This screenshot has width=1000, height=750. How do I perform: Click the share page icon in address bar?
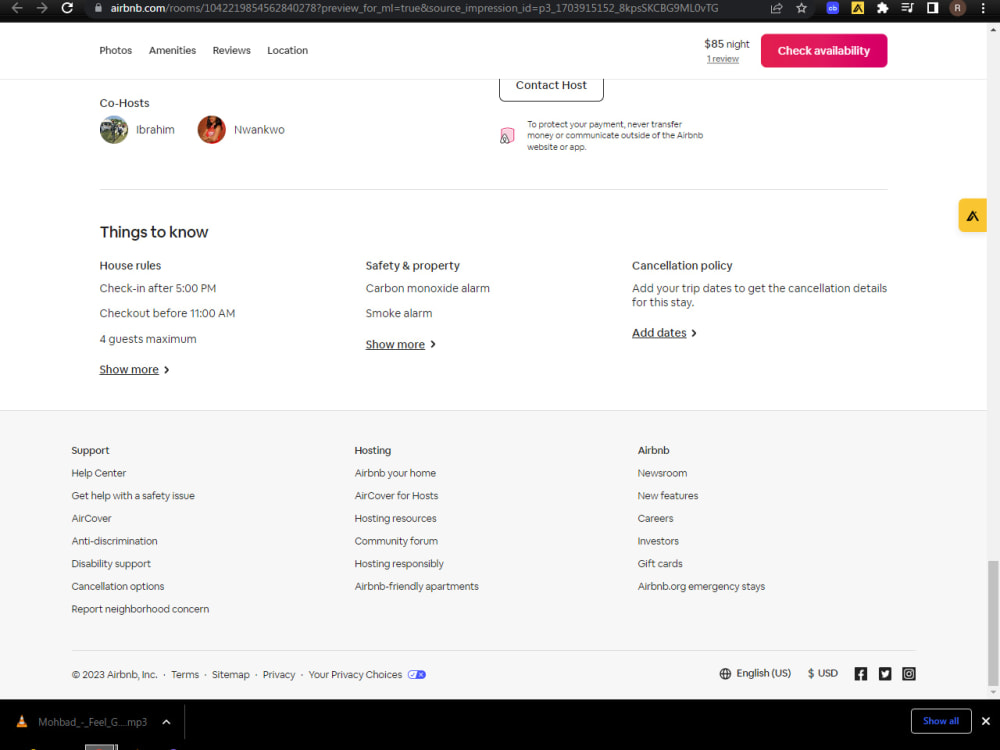coord(776,8)
